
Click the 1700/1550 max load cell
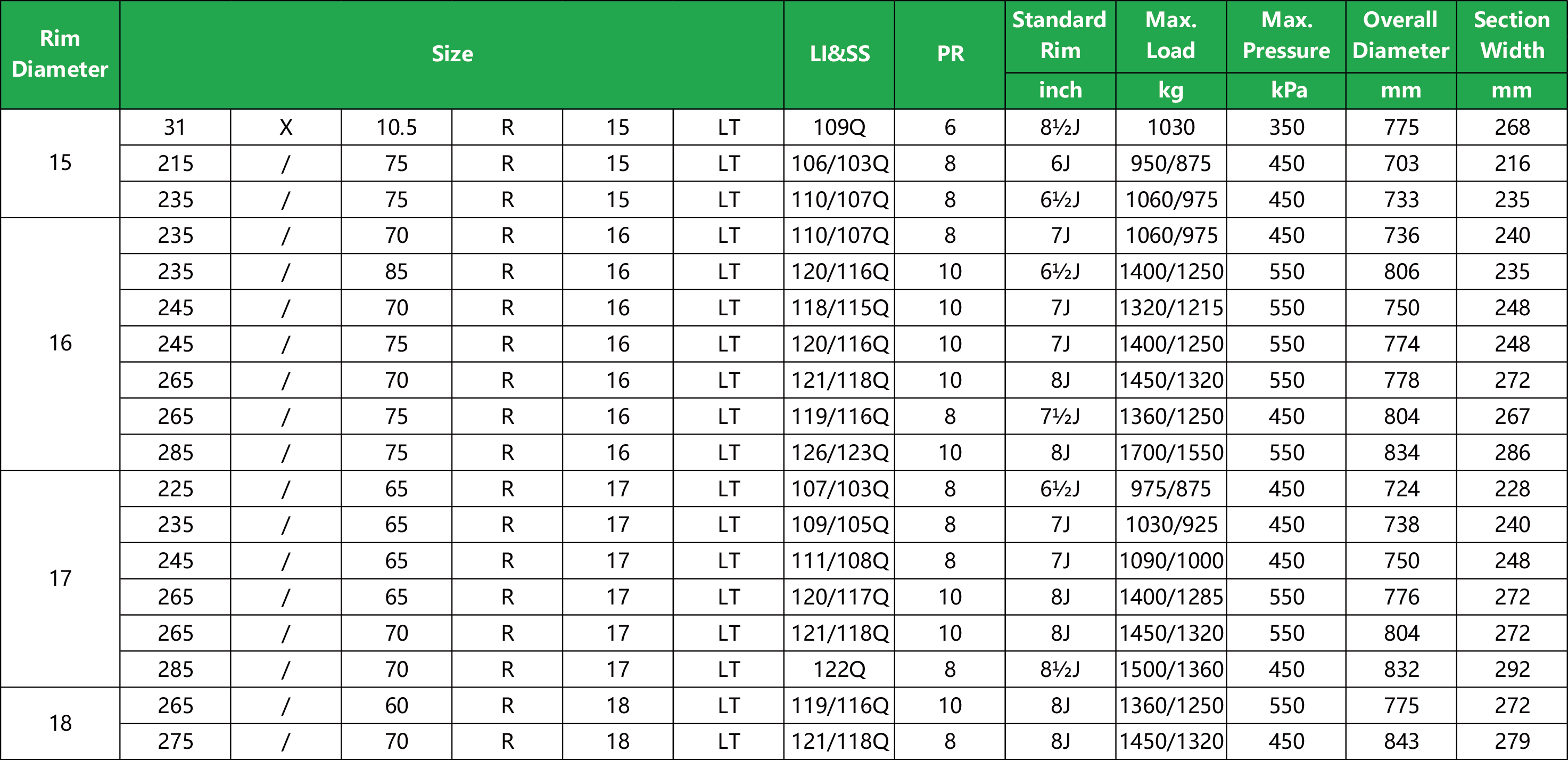click(1171, 453)
